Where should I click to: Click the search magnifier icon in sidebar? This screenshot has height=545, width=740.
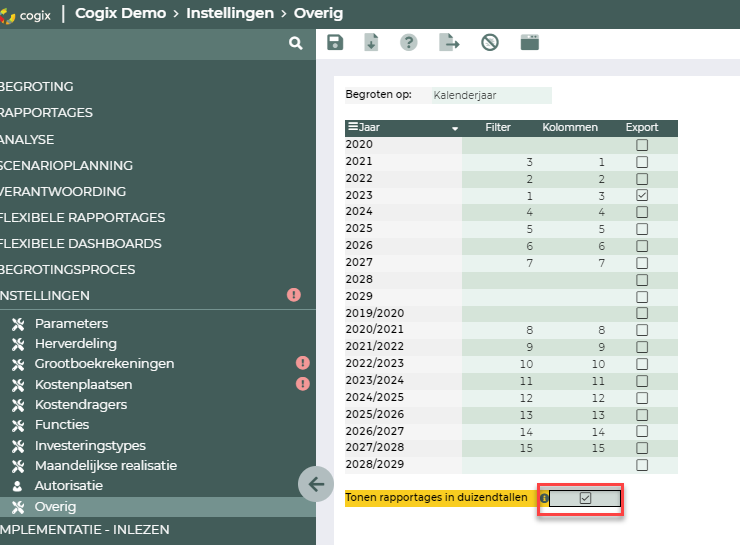coord(295,43)
